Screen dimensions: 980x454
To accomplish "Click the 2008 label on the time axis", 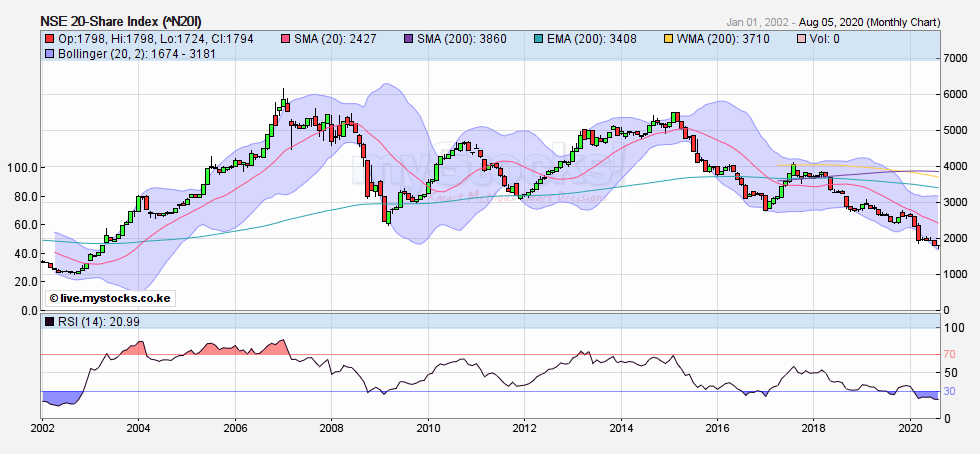I will point(332,428).
